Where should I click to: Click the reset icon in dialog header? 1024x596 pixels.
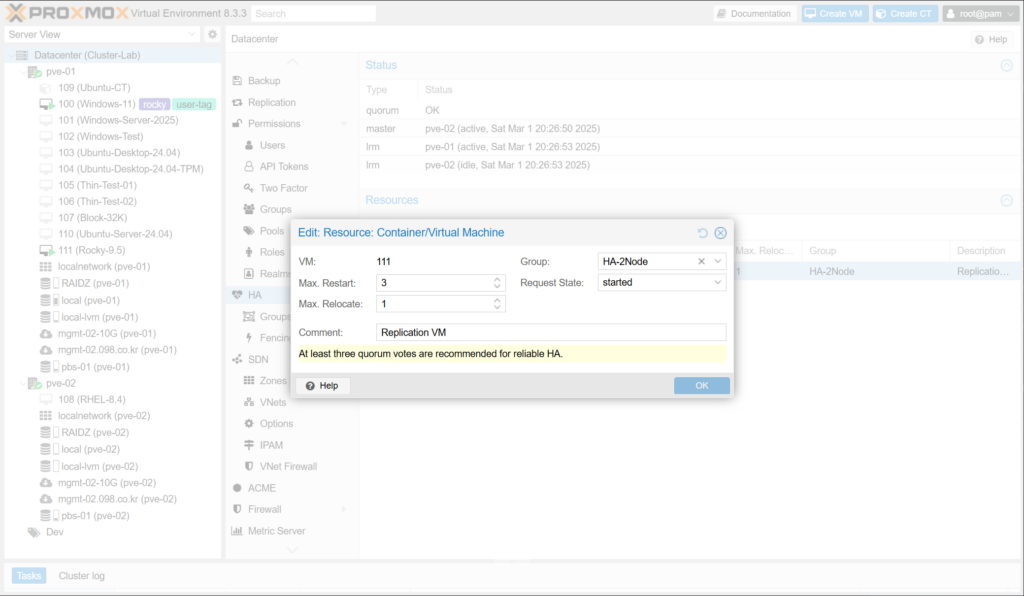[x=703, y=233]
